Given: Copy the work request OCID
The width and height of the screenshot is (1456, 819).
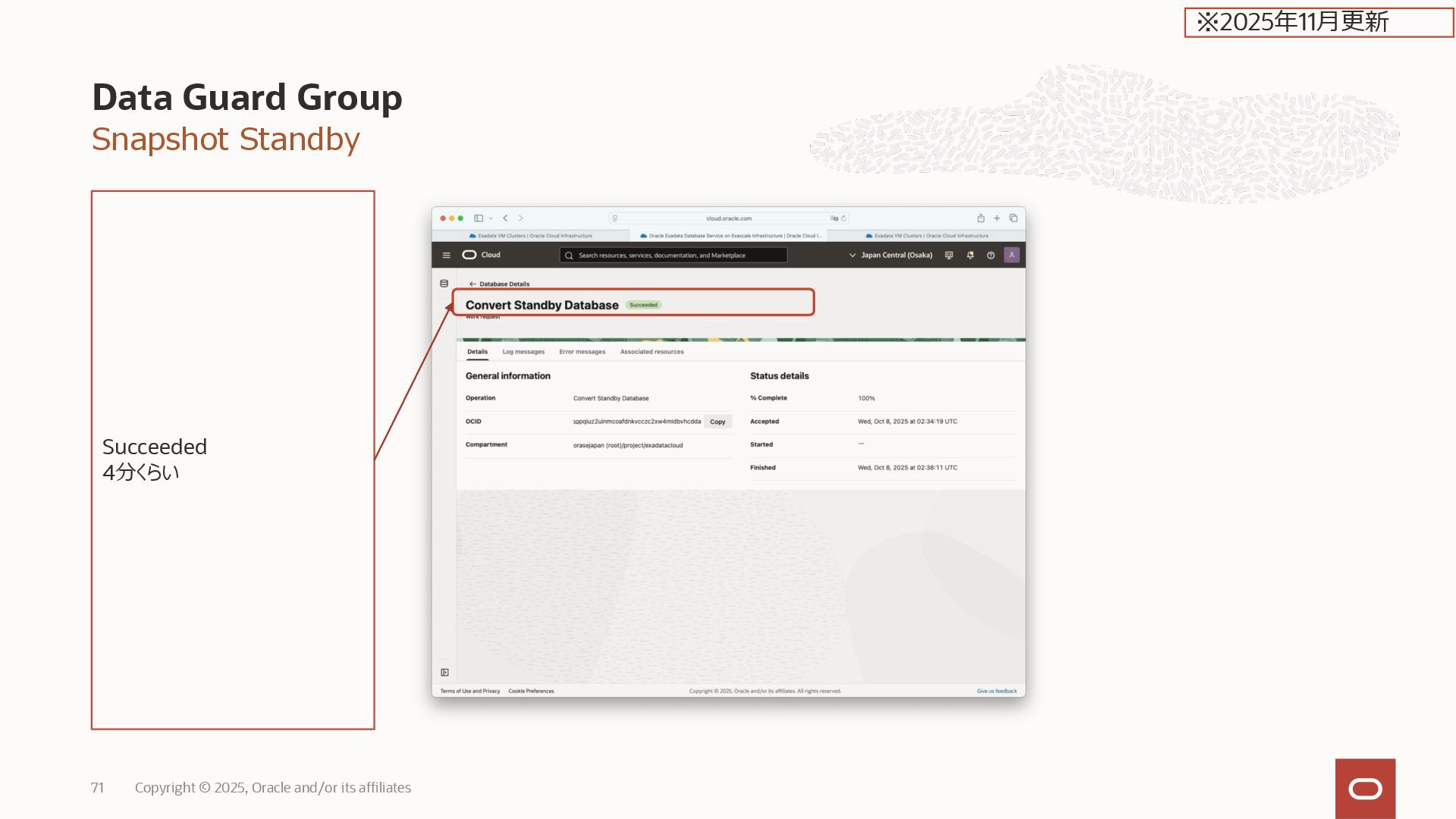Looking at the screenshot, I should tap(717, 422).
